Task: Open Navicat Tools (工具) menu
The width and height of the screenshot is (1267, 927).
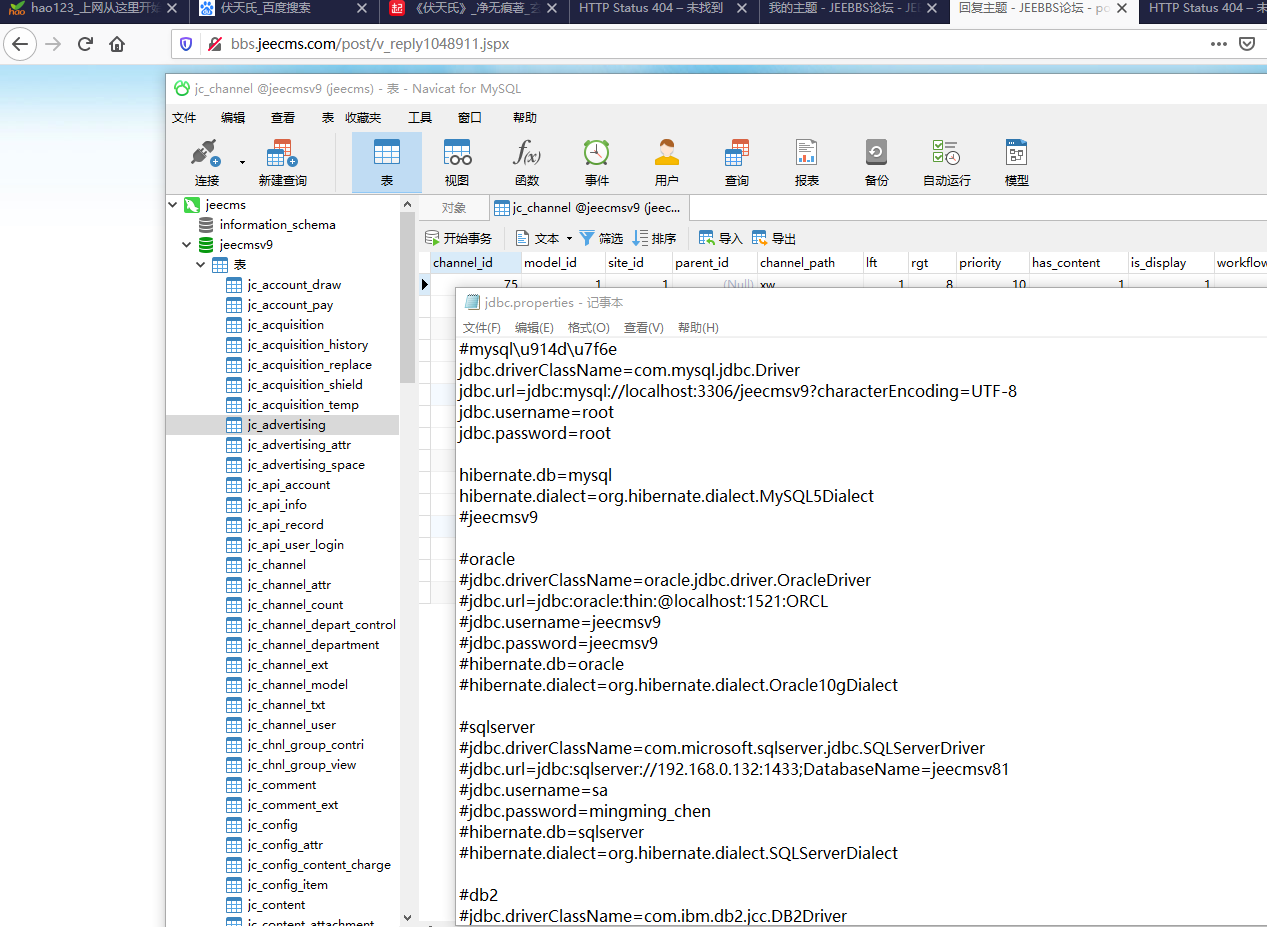Action: pyautogui.click(x=420, y=117)
